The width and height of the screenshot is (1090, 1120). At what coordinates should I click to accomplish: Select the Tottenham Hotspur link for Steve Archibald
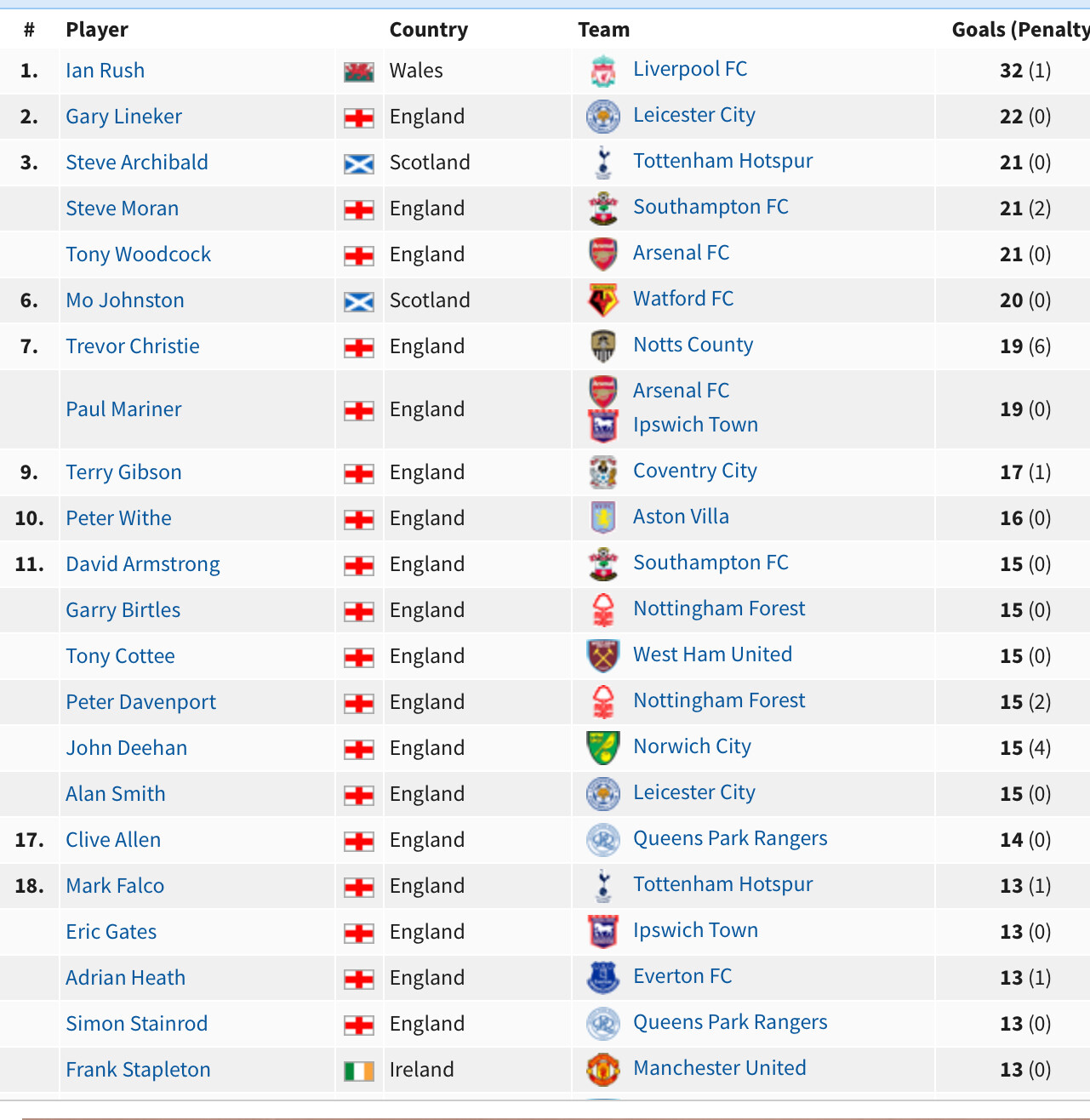(x=723, y=161)
